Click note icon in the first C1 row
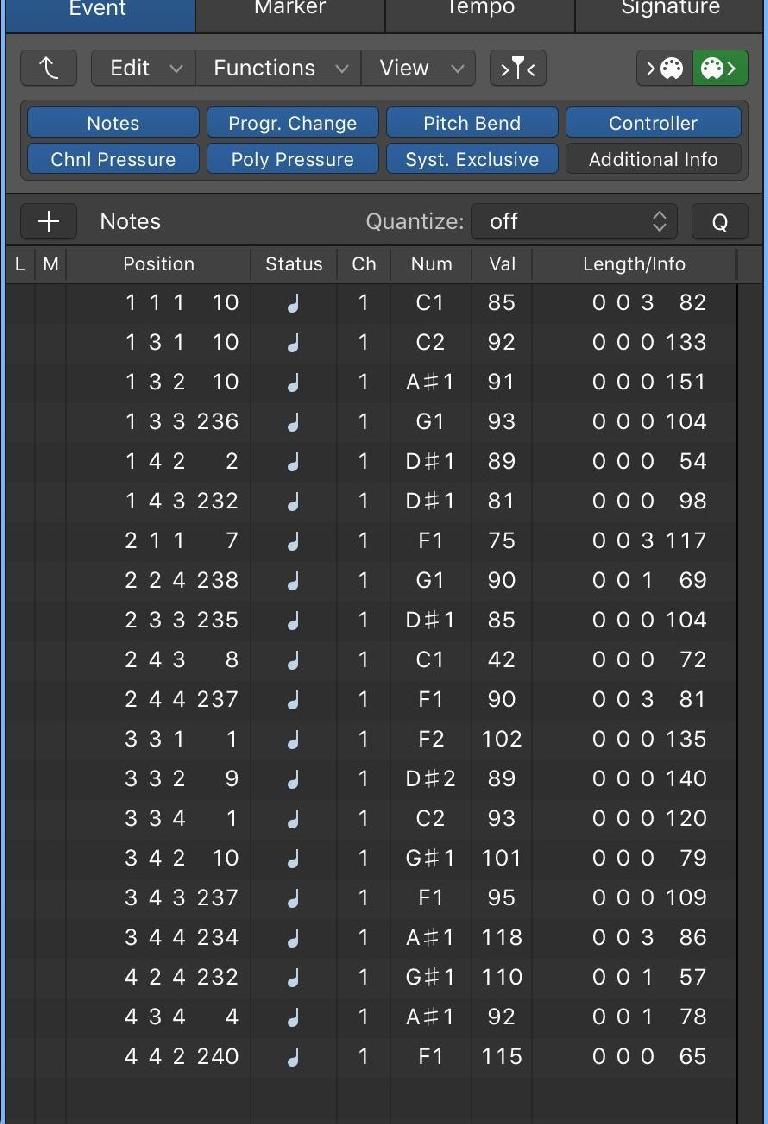The height and width of the screenshot is (1124, 768). point(293,303)
